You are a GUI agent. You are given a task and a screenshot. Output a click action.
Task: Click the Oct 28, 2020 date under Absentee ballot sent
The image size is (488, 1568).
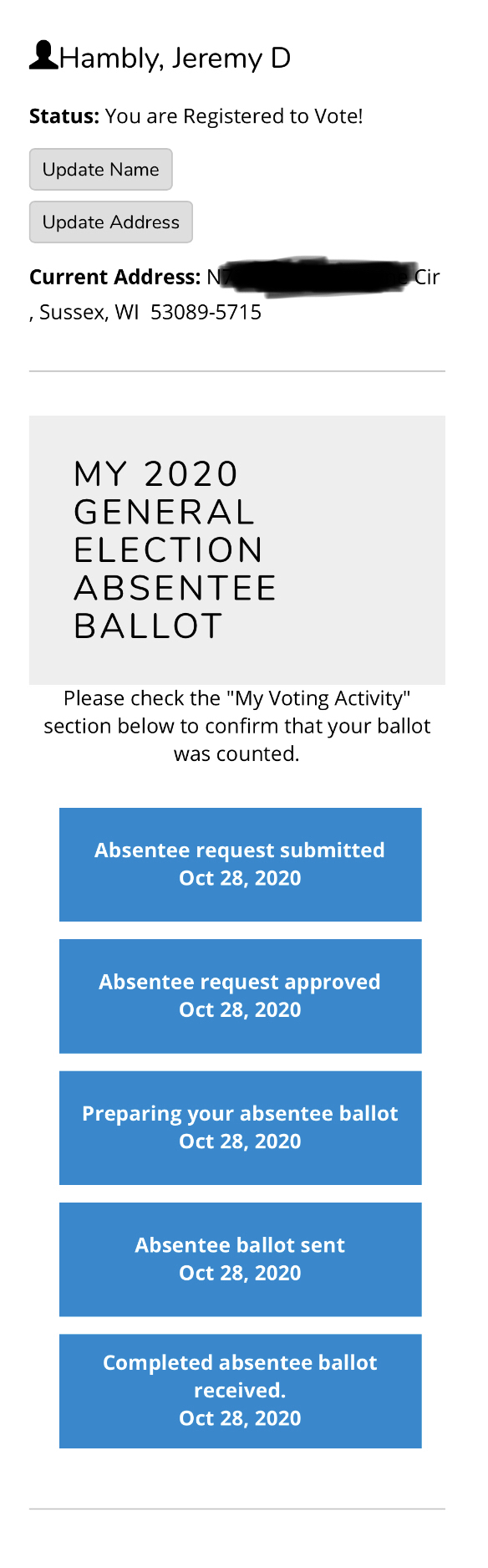point(240,1274)
